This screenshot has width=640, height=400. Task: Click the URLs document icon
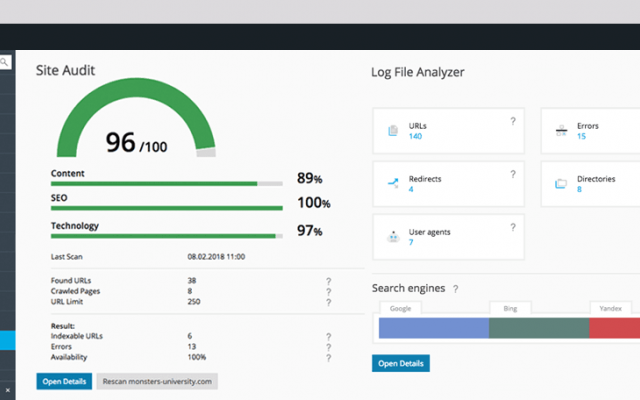click(393, 131)
